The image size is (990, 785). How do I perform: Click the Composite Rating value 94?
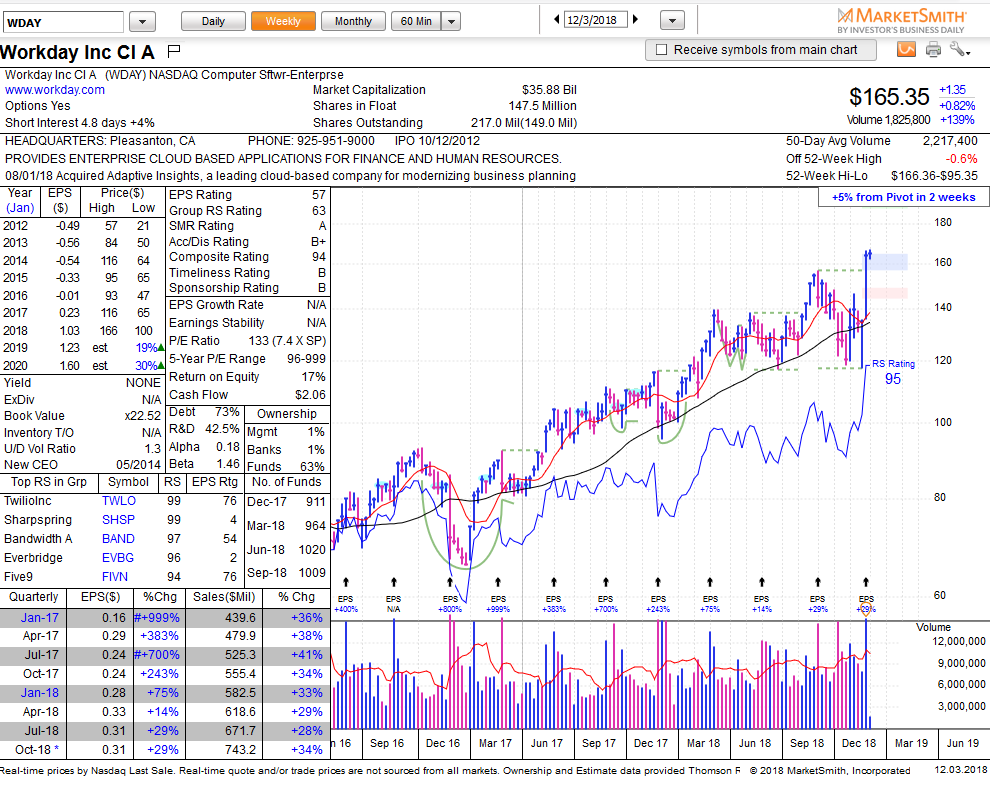point(319,257)
